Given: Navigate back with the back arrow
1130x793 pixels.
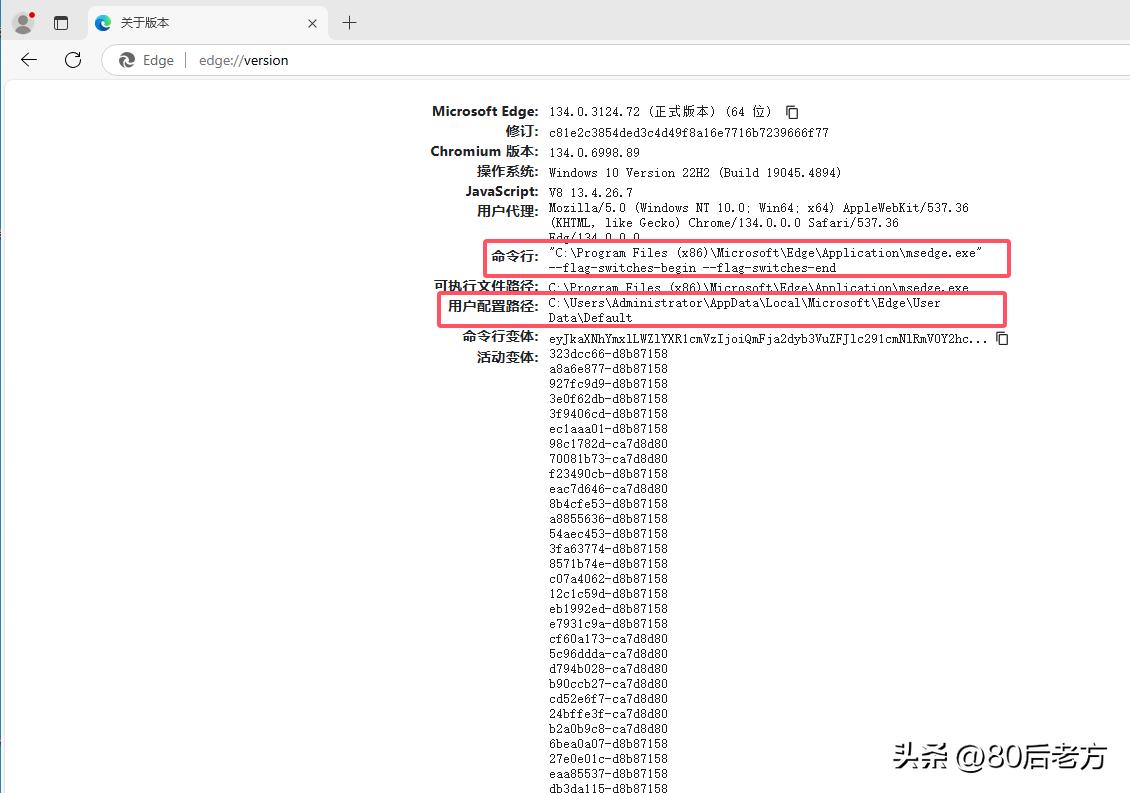Looking at the screenshot, I should pyautogui.click(x=27, y=60).
